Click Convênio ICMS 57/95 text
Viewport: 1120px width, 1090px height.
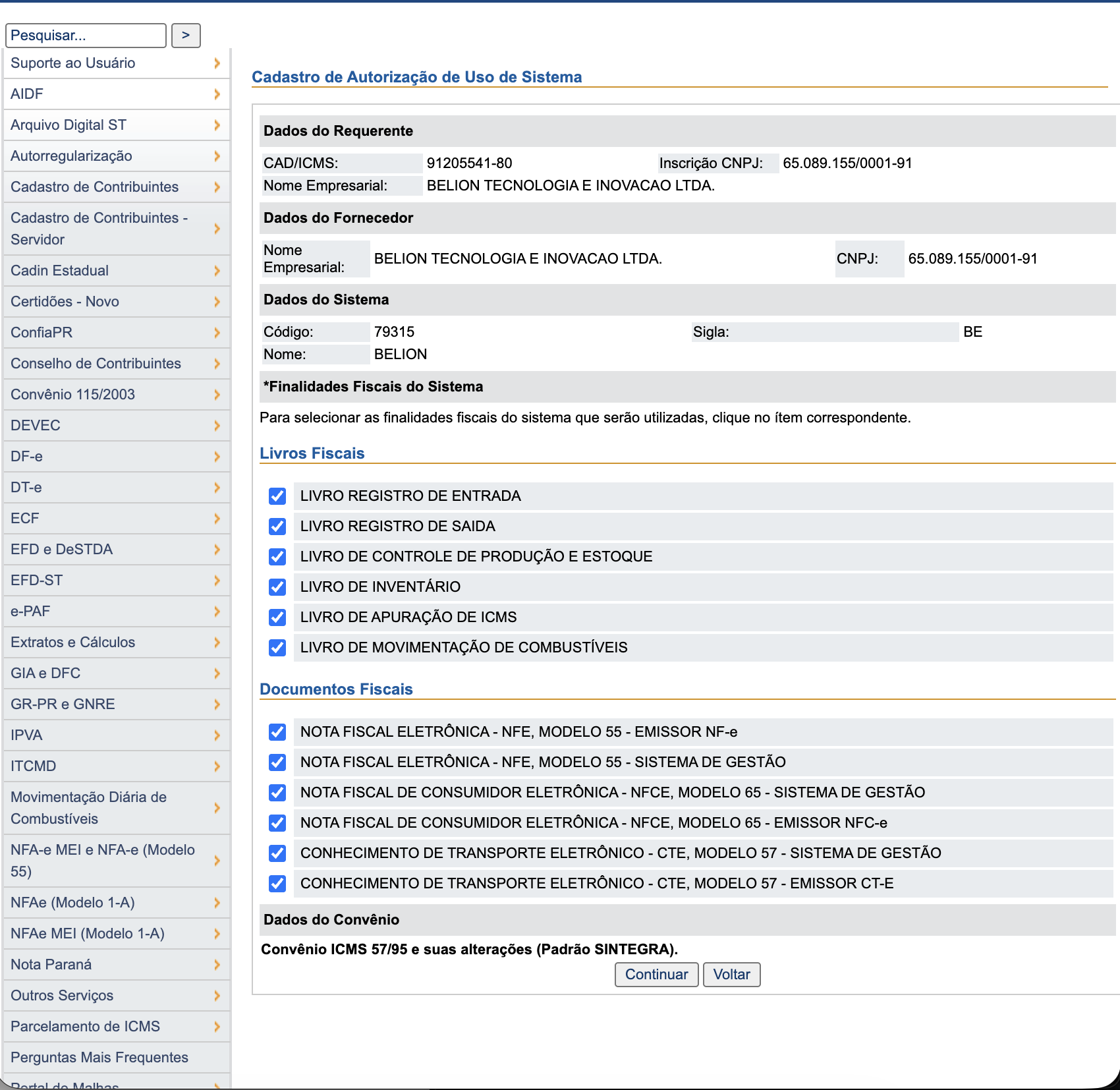[469, 950]
